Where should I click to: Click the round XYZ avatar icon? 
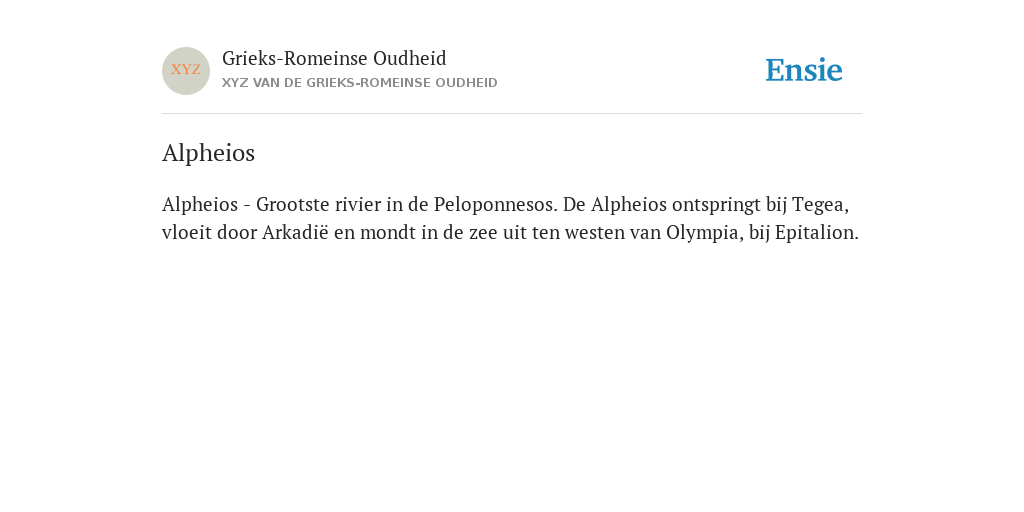[185, 71]
